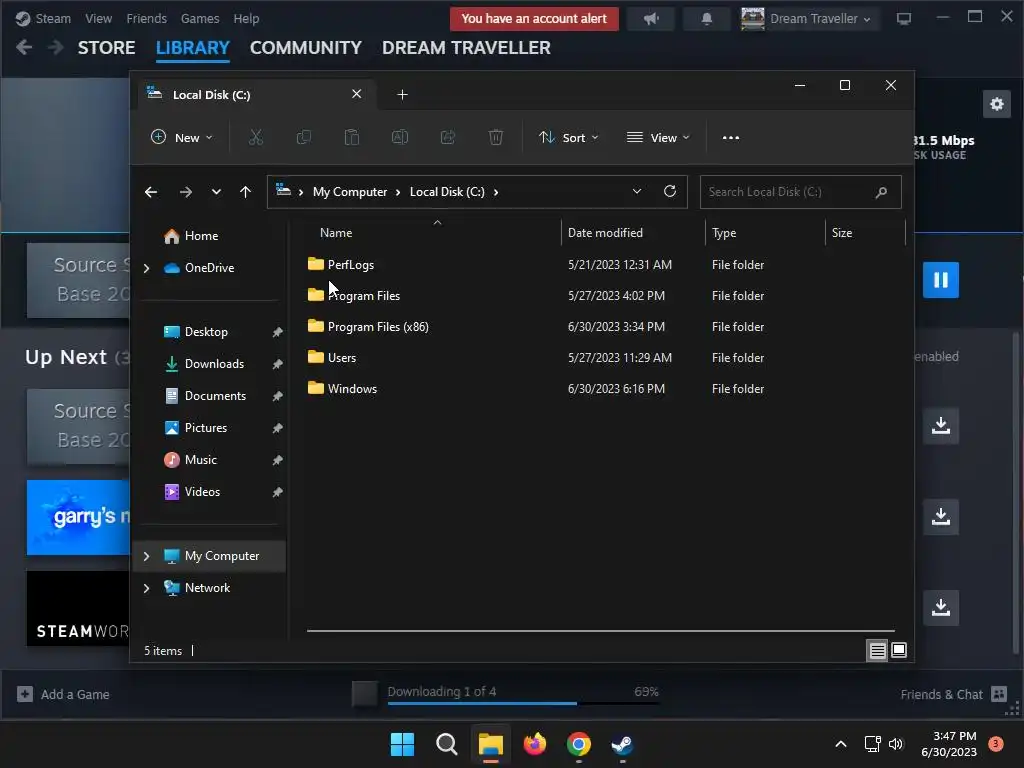Open Firefox from the taskbar
This screenshot has height=768, width=1024.
[x=535, y=744]
